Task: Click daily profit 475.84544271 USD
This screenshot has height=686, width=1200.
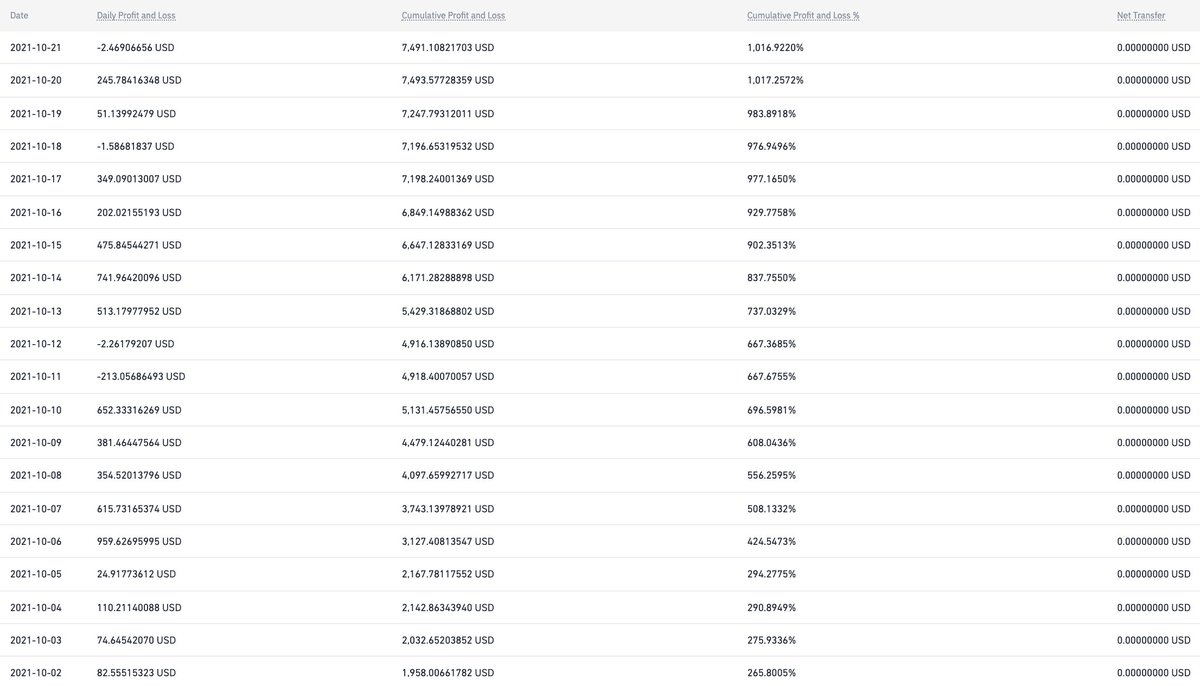Action: (139, 245)
